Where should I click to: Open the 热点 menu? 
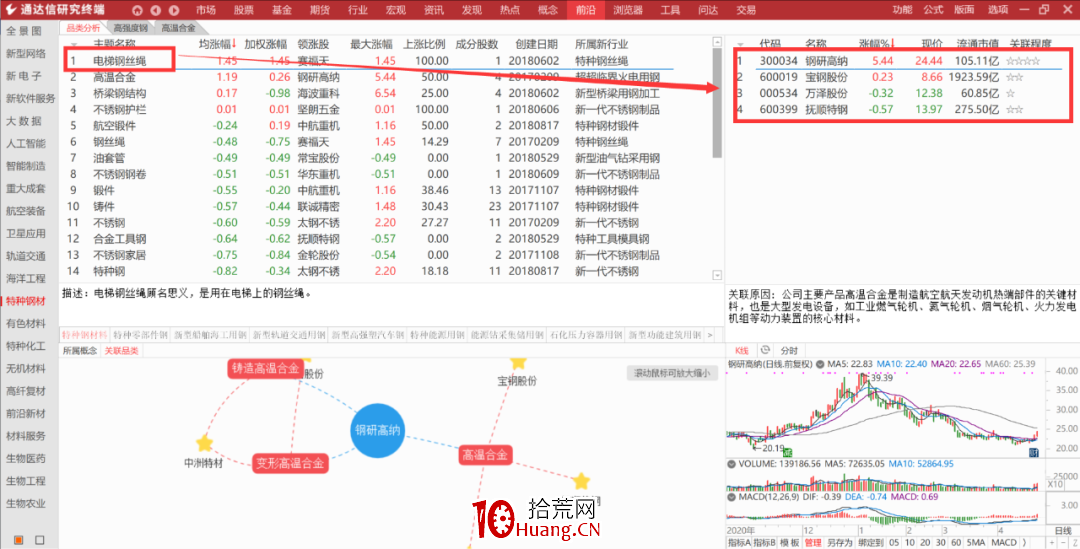tap(509, 10)
